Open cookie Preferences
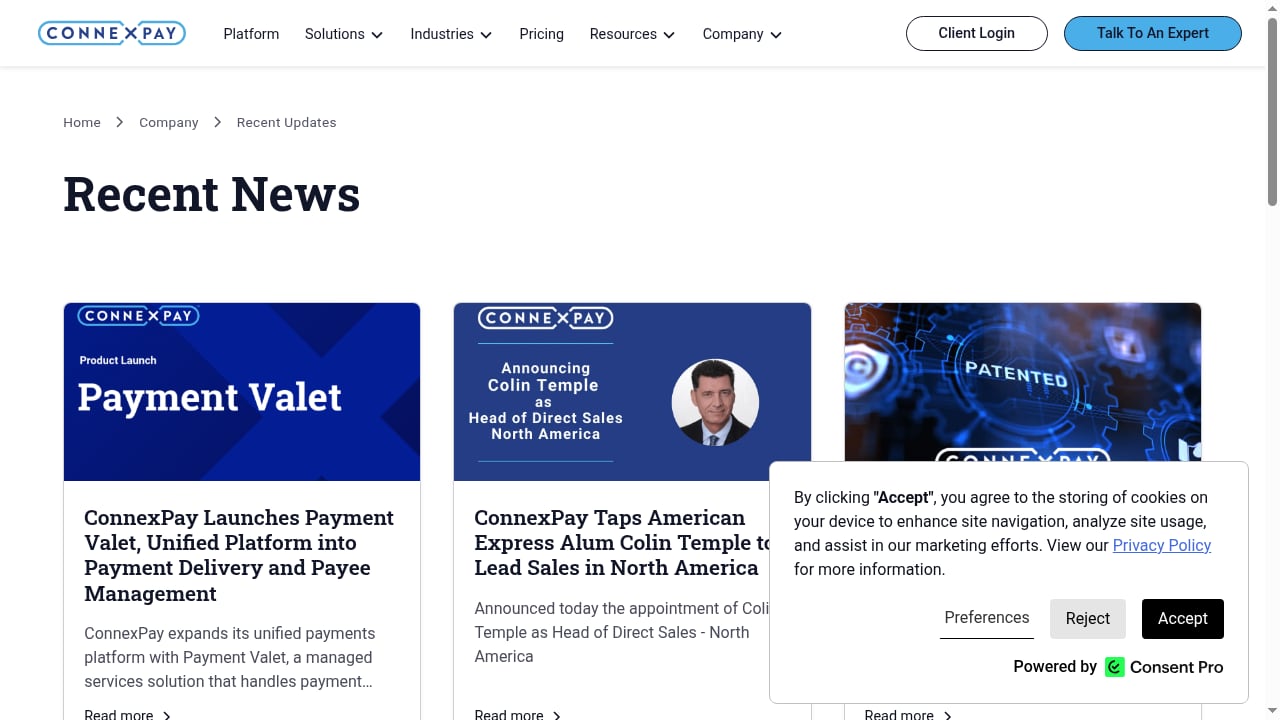Screen dimensions: 1280x720 (987, 618)
